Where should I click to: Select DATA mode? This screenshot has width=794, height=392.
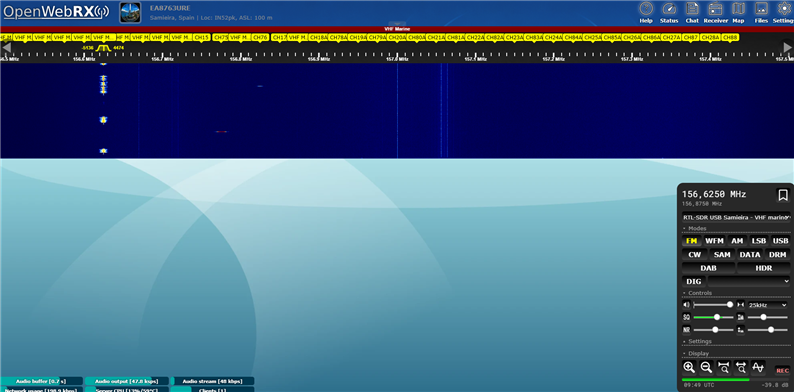pyautogui.click(x=749, y=254)
